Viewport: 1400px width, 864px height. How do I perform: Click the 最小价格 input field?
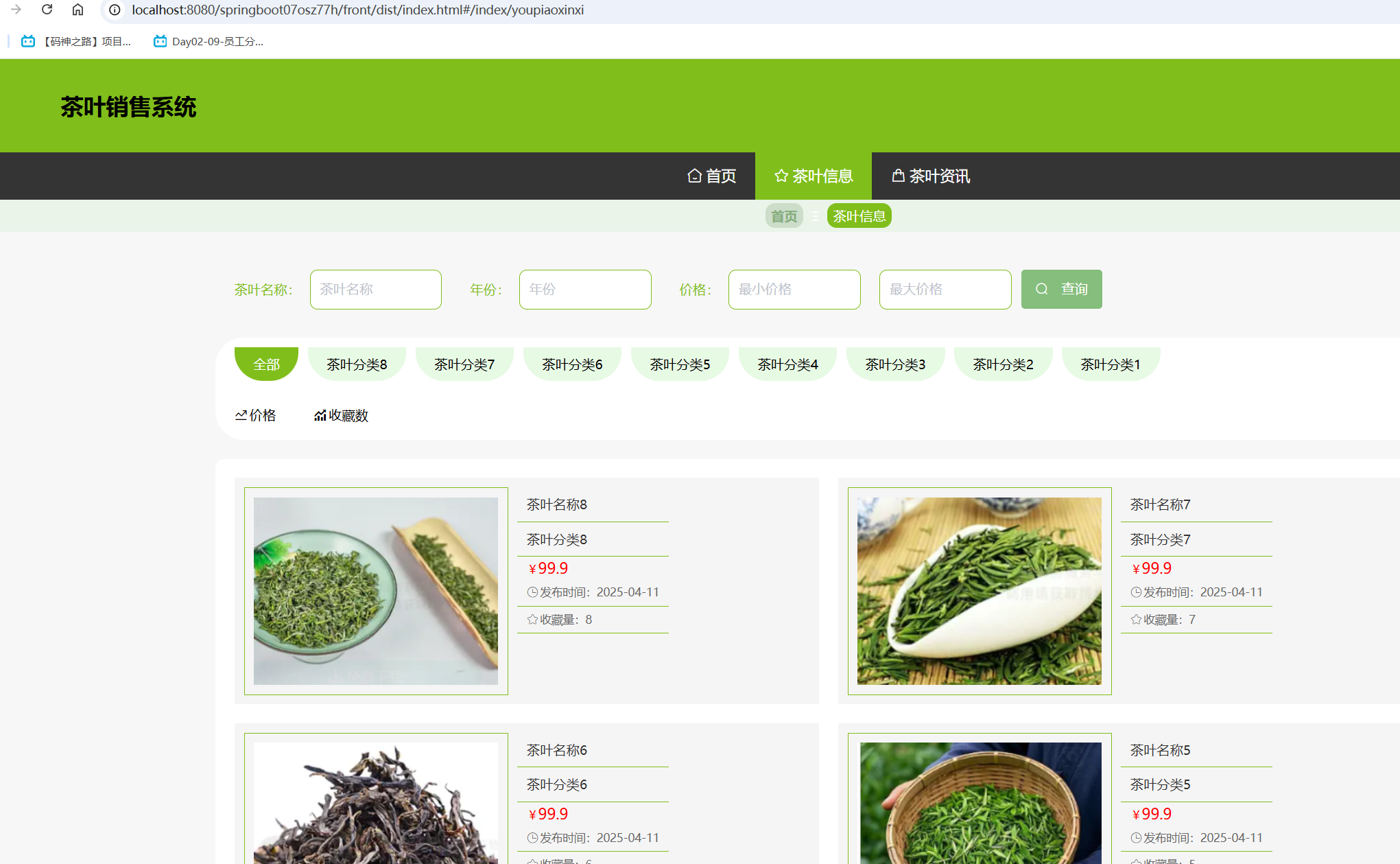click(x=794, y=290)
